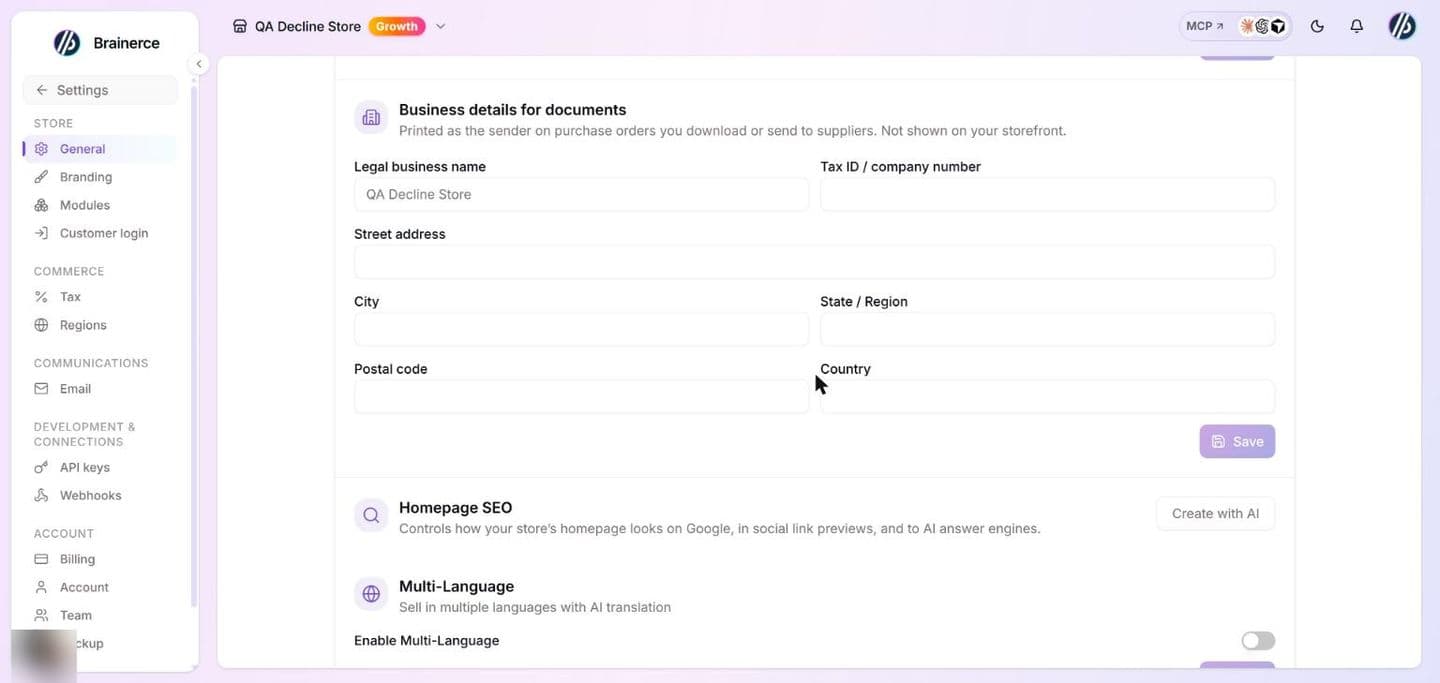Open Regions settings page
Image resolution: width=1440 pixels, height=683 pixels.
(x=100, y=325)
